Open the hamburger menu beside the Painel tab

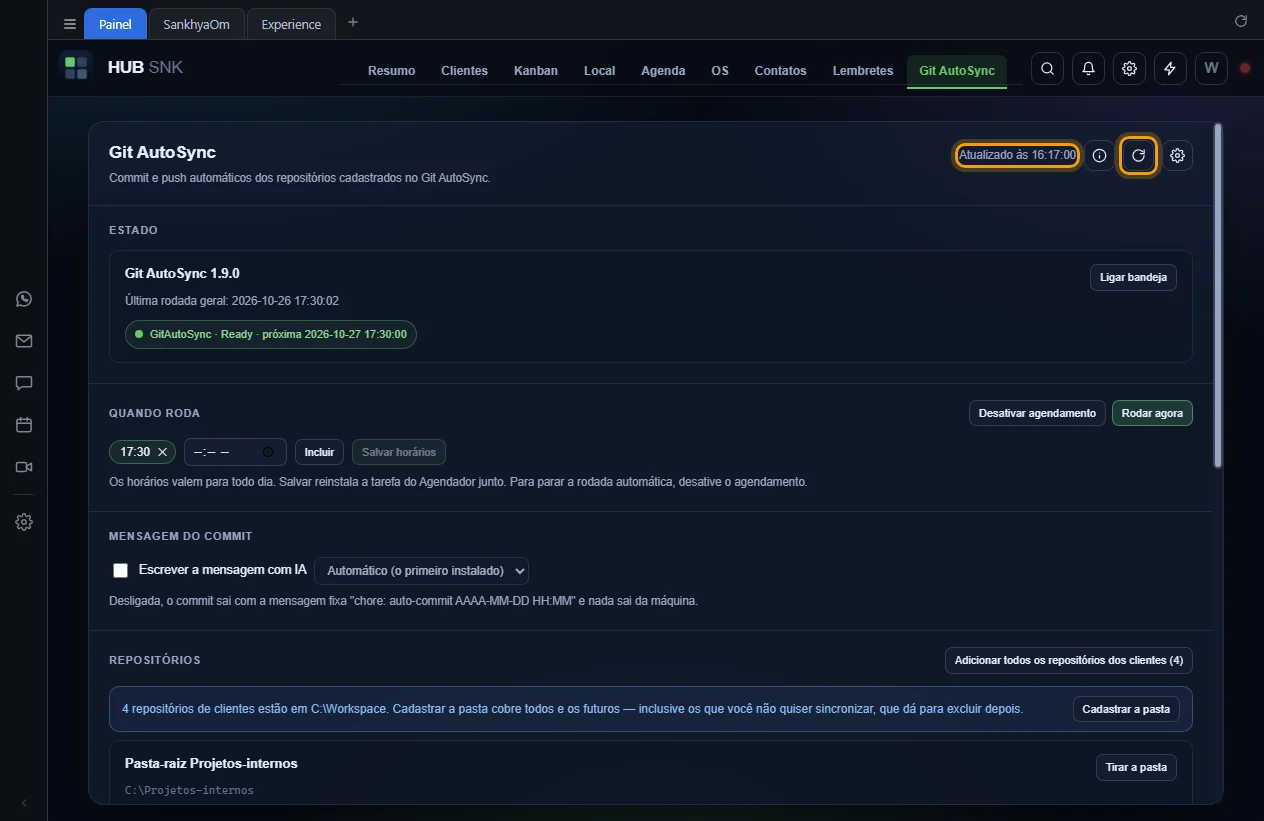pyautogui.click(x=69, y=24)
